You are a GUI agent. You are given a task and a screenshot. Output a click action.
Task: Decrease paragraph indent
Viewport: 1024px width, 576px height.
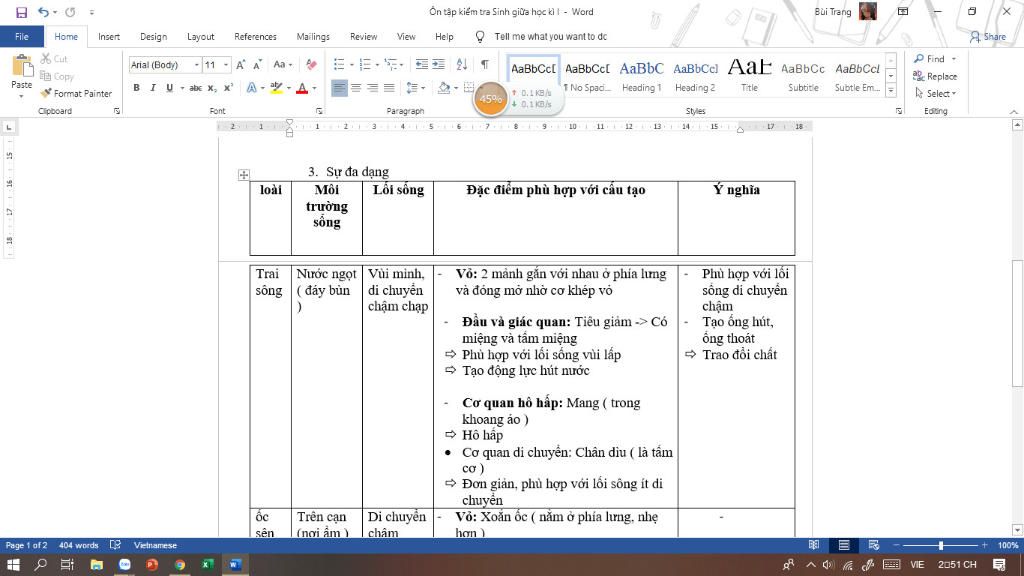coord(422,64)
